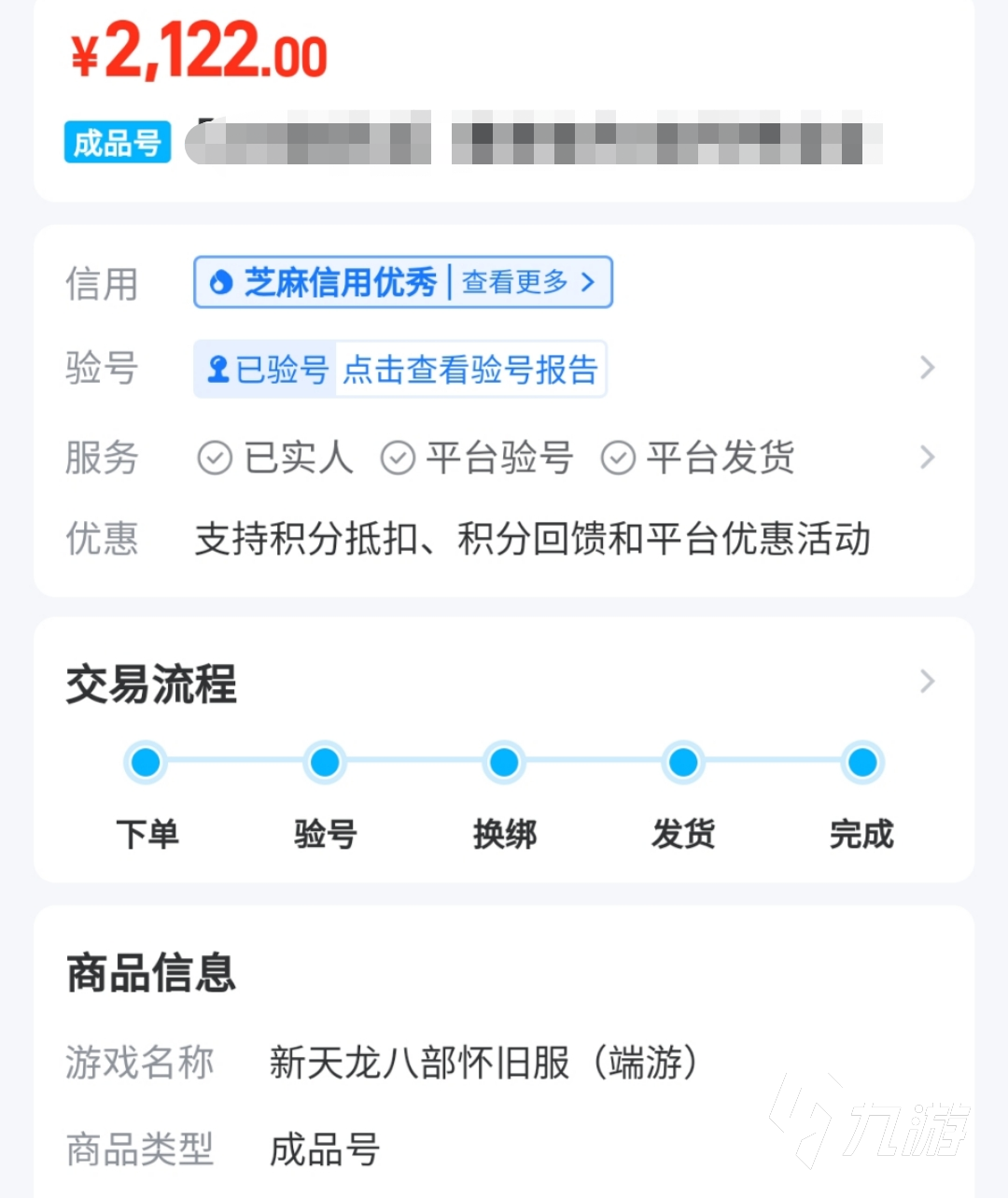Expand the 验号 row chevron
This screenshot has width=1008, height=1198.
pos(927,368)
